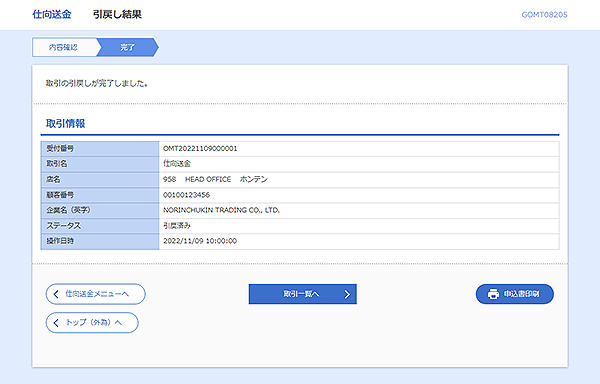The height and width of the screenshot is (384, 600).
Task: Select the 完了 step tab
Action: click(128, 47)
